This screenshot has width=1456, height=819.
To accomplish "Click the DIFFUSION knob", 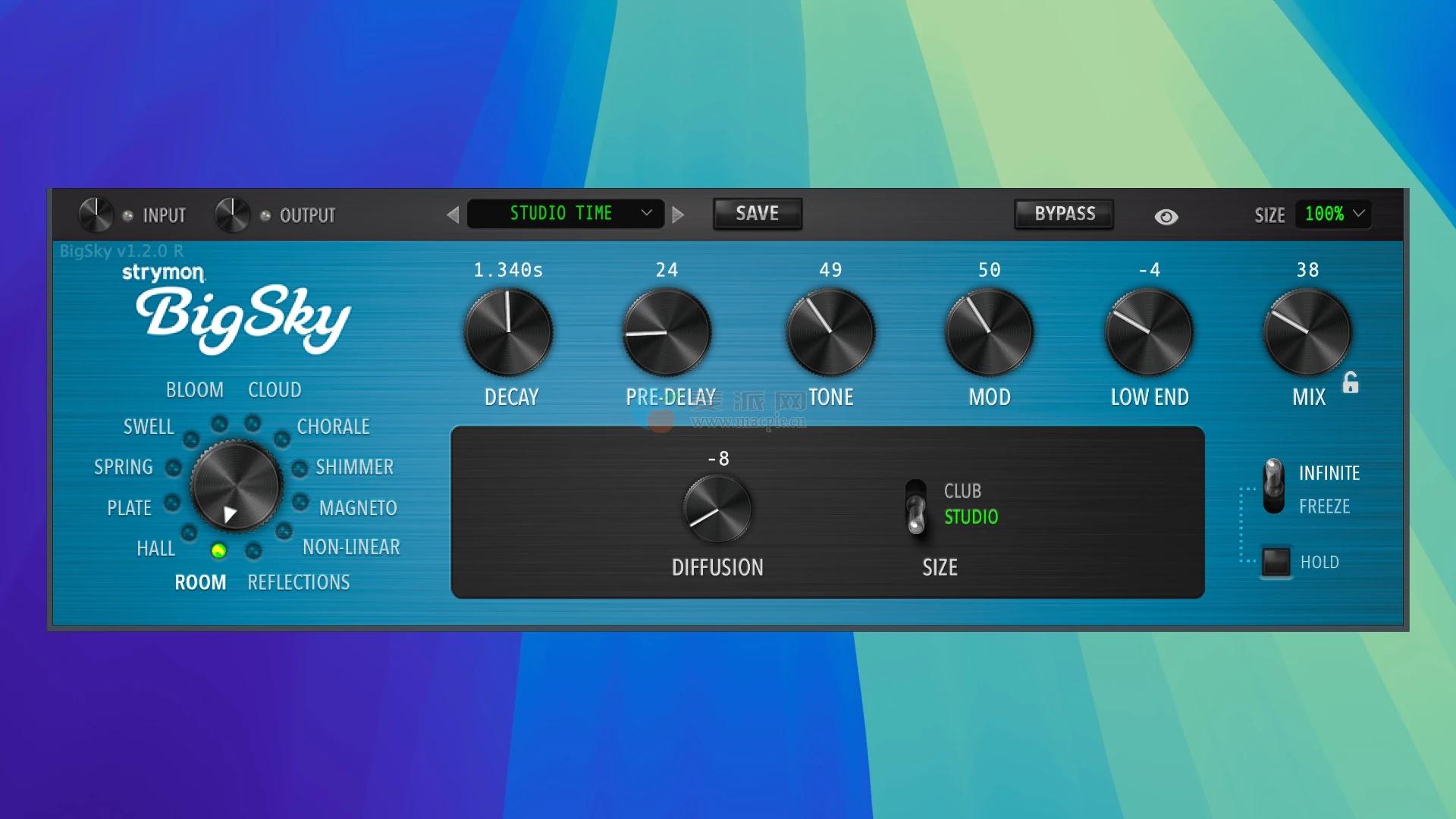I will (x=717, y=509).
